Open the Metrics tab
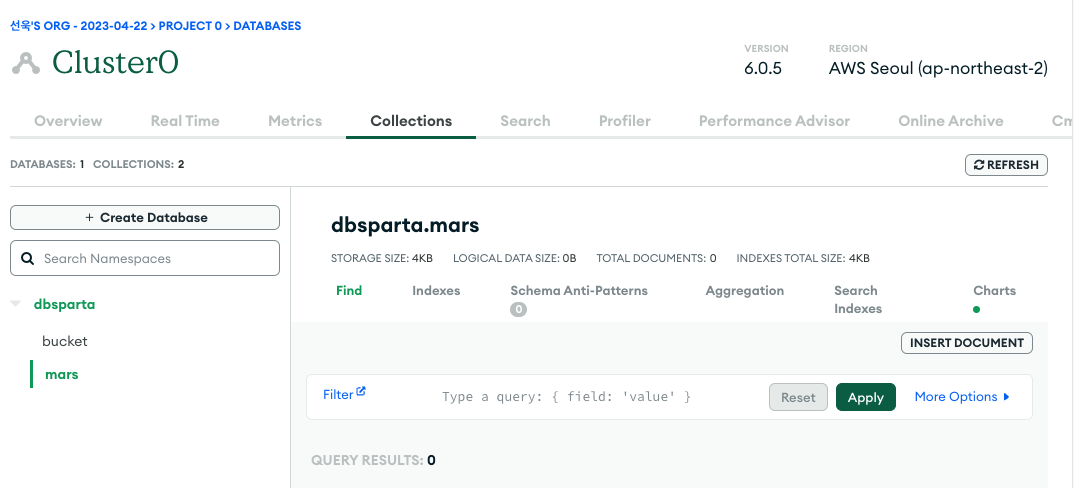 coord(295,121)
